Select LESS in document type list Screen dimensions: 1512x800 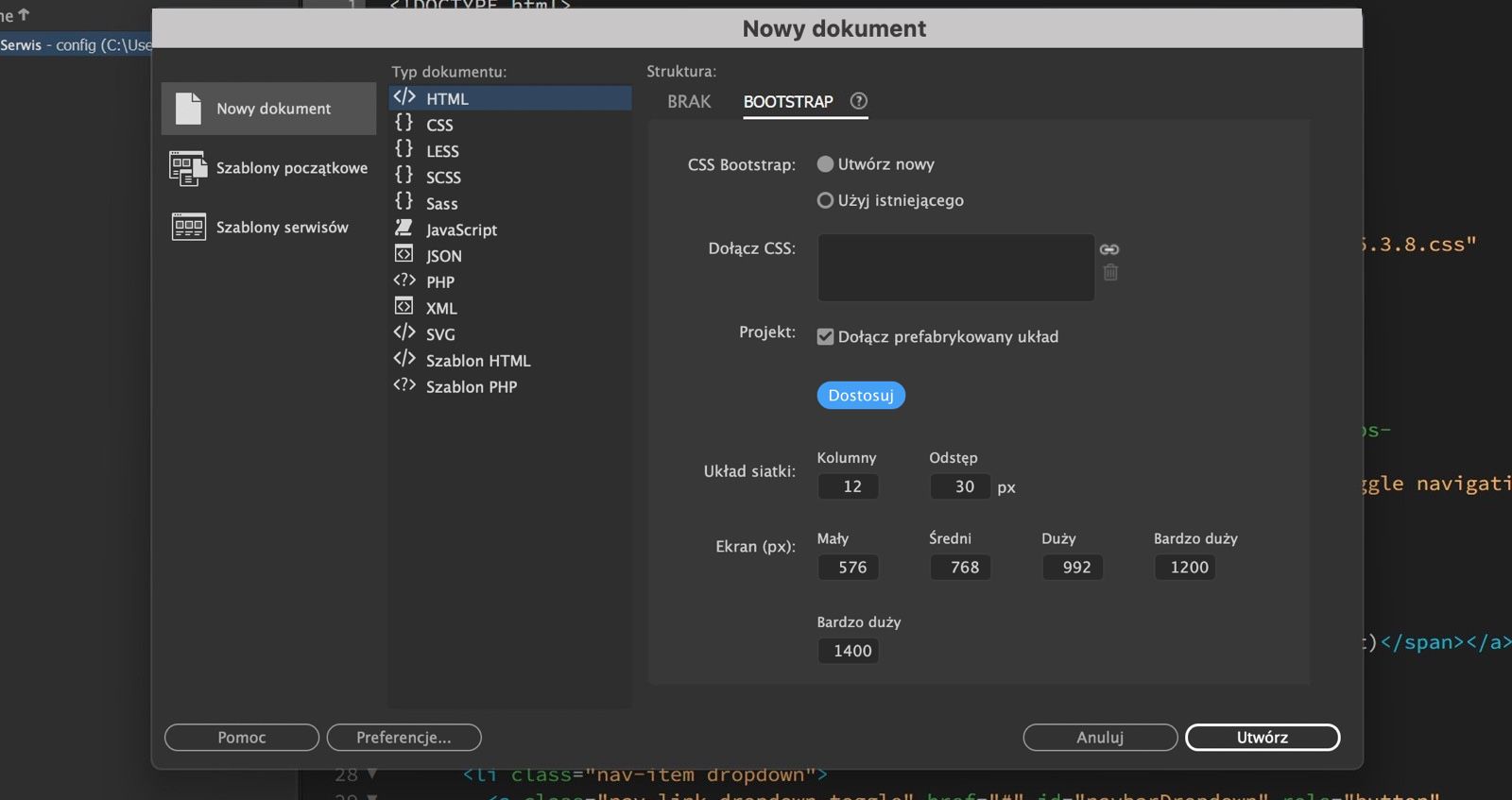click(510, 151)
